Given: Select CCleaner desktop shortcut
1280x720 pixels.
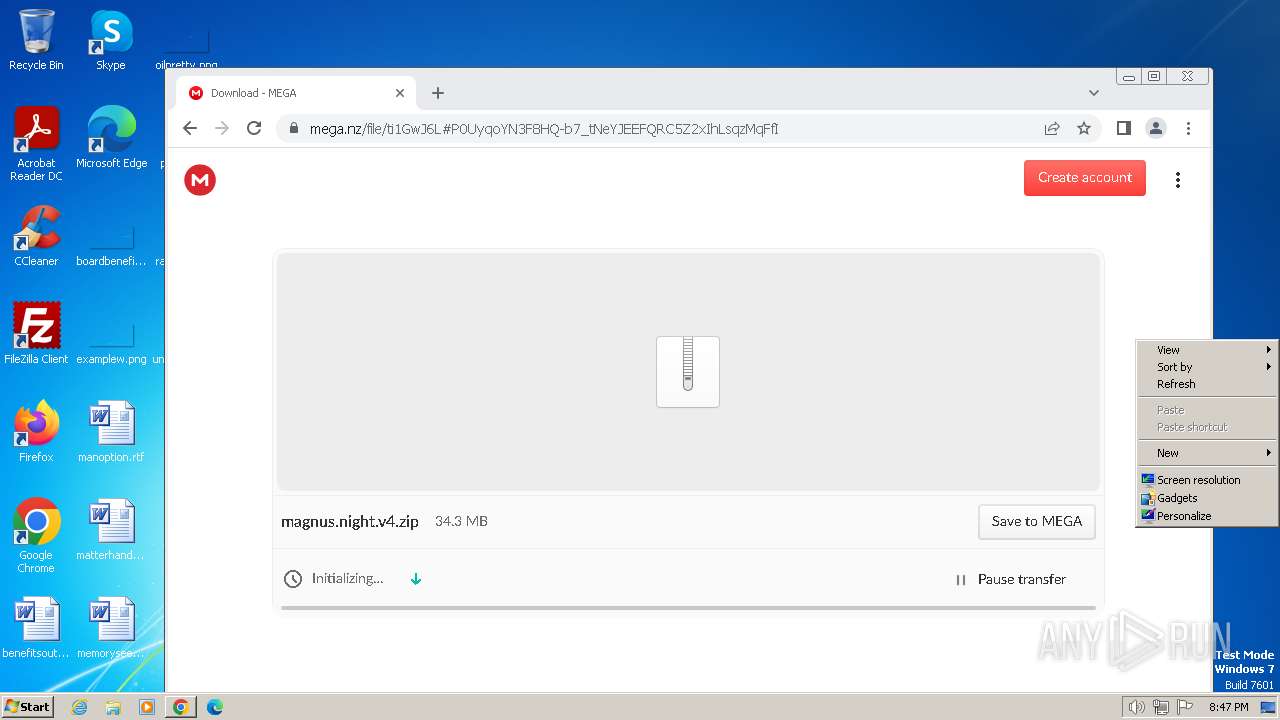Looking at the screenshot, I should [36, 235].
